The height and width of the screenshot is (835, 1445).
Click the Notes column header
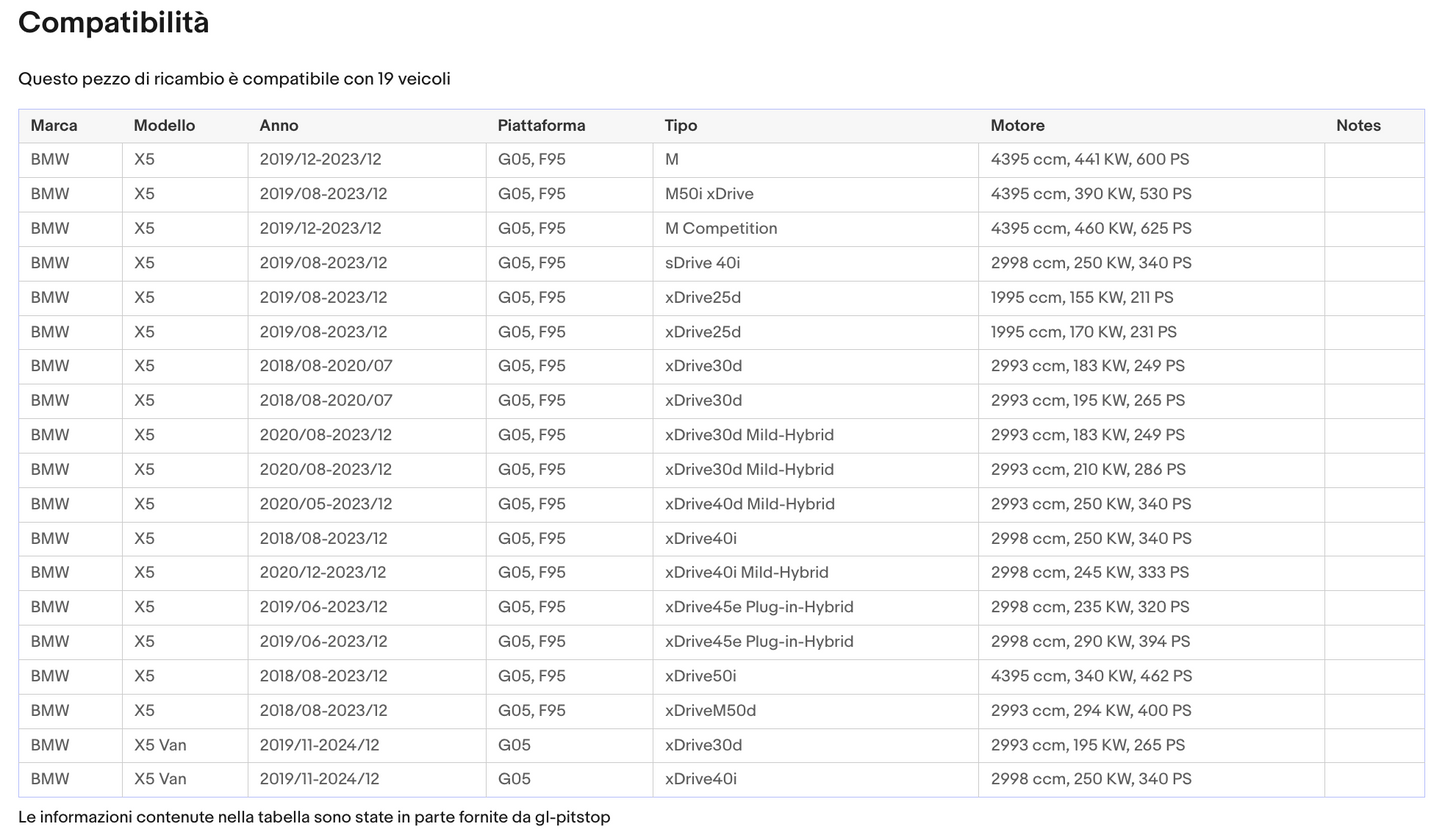pyautogui.click(x=1358, y=126)
